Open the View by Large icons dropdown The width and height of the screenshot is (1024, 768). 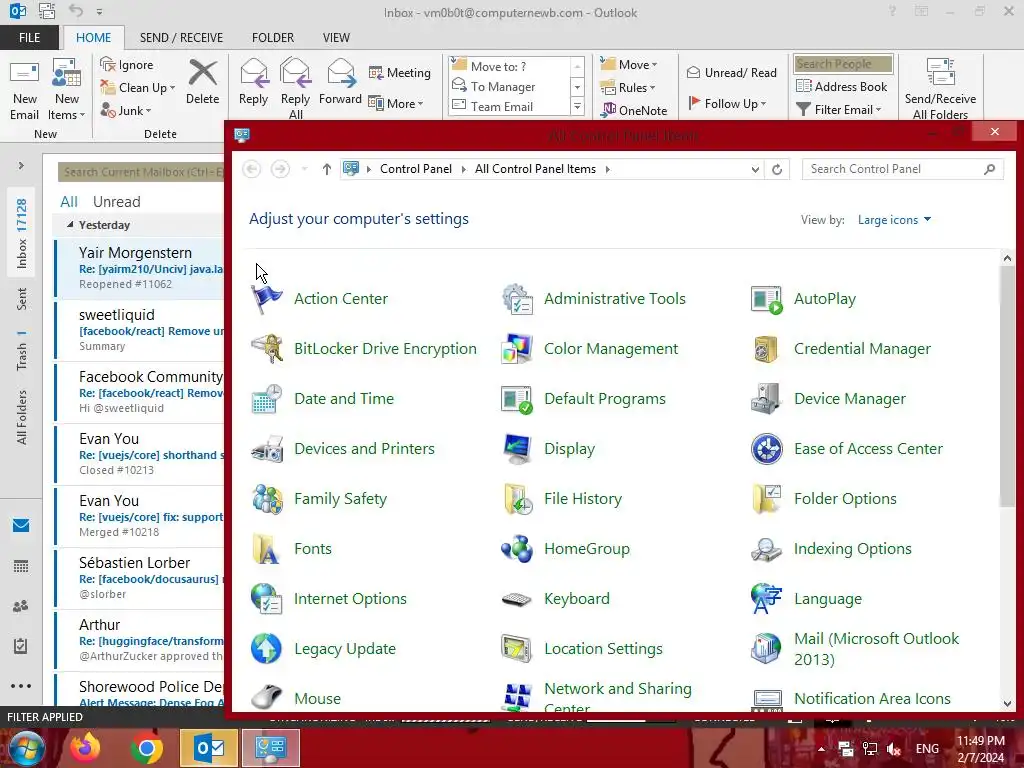pos(894,220)
